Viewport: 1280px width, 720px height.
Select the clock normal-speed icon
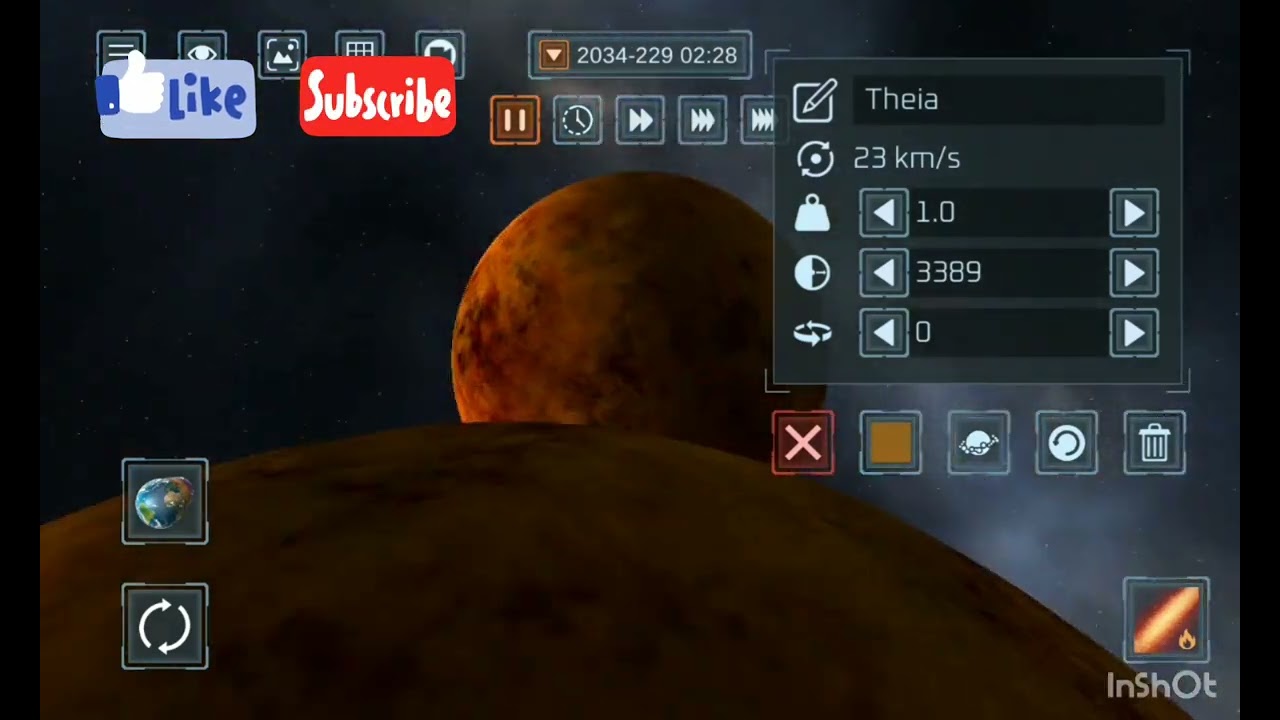point(577,121)
